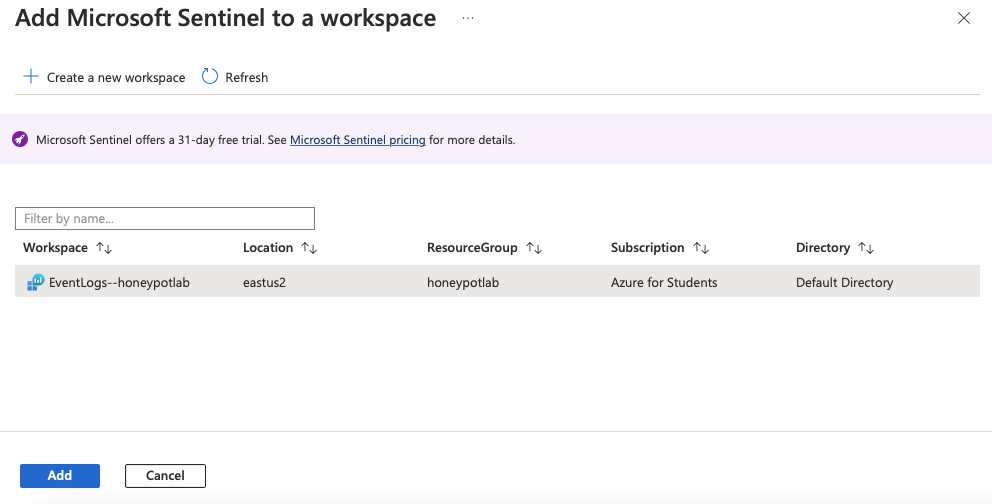Click the Add button
The image size is (992, 504).
[60, 476]
